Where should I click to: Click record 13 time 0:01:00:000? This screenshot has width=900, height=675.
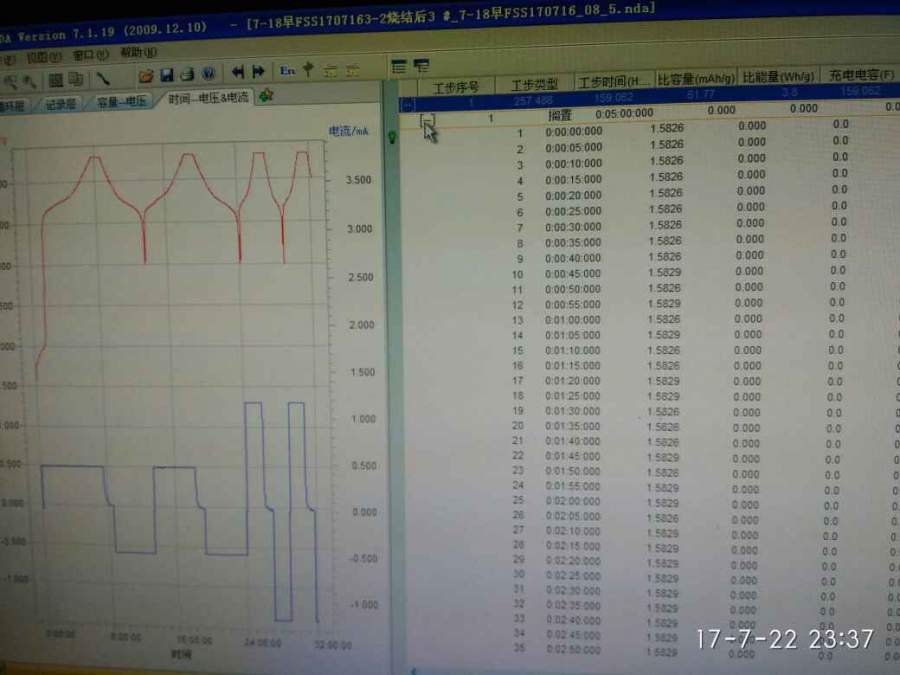(573, 320)
